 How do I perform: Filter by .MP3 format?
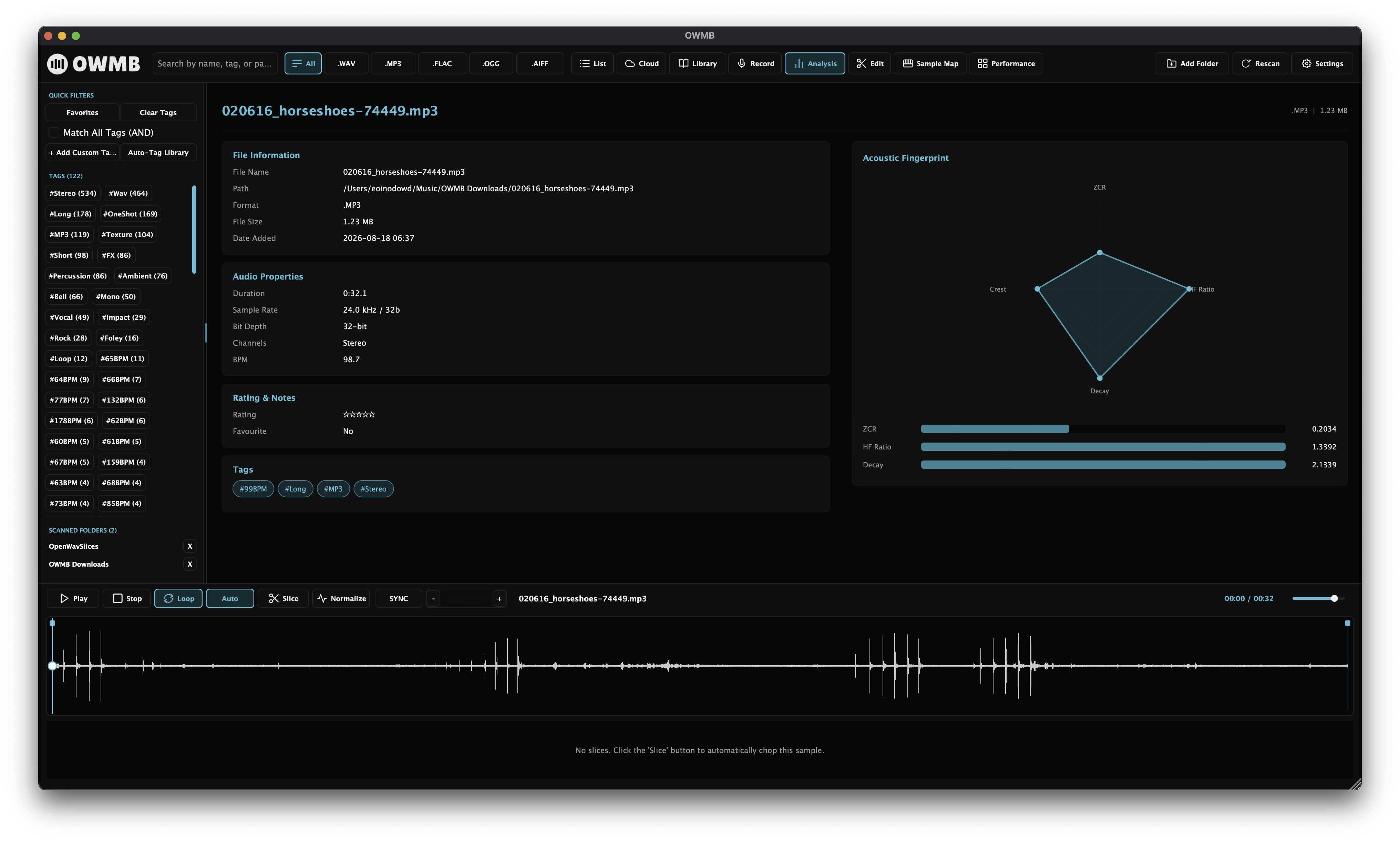point(393,63)
